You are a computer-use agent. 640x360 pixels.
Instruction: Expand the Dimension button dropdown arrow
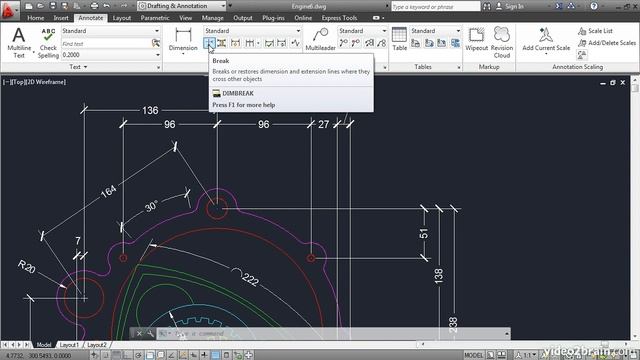[x=183, y=54]
